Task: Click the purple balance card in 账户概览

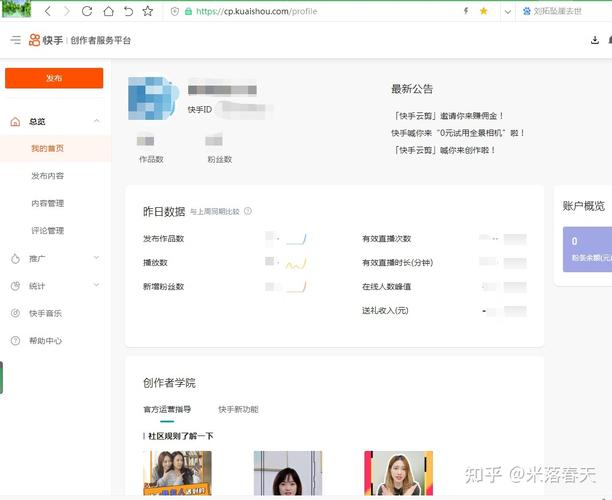Action: click(x=587, y=249)
